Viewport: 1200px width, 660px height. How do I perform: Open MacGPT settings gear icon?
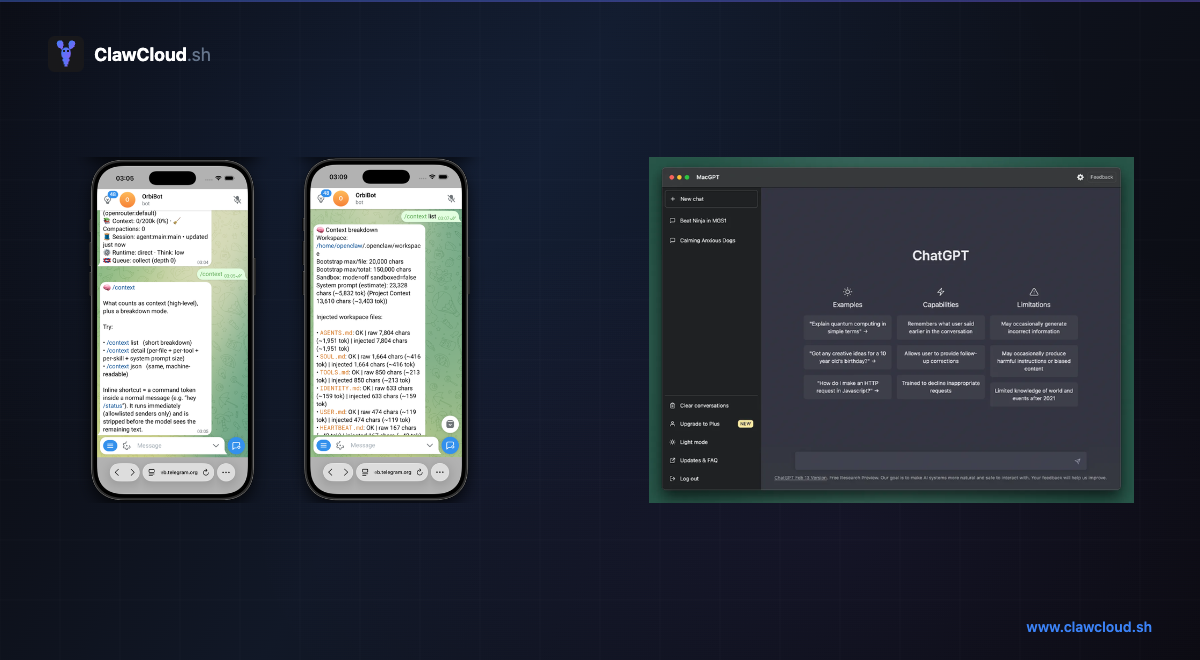1080,177
